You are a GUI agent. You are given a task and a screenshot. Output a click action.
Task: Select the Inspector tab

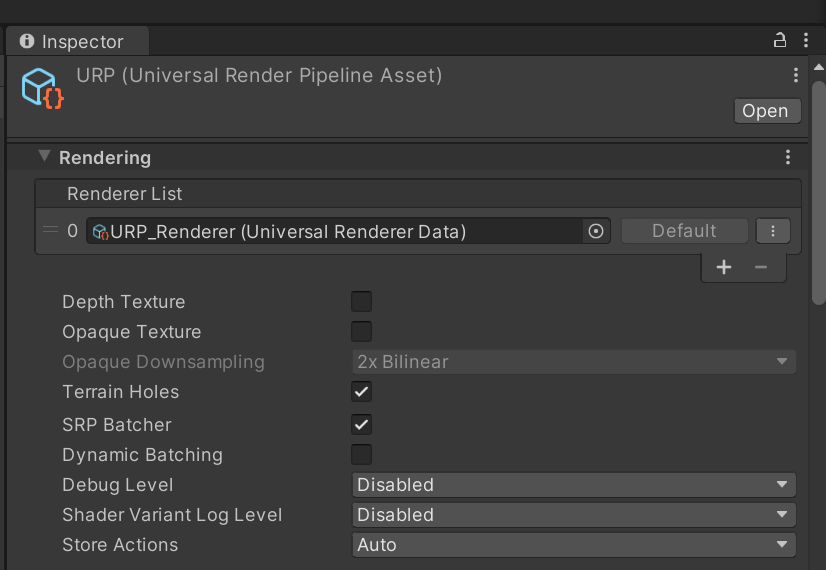click(77, 41)
